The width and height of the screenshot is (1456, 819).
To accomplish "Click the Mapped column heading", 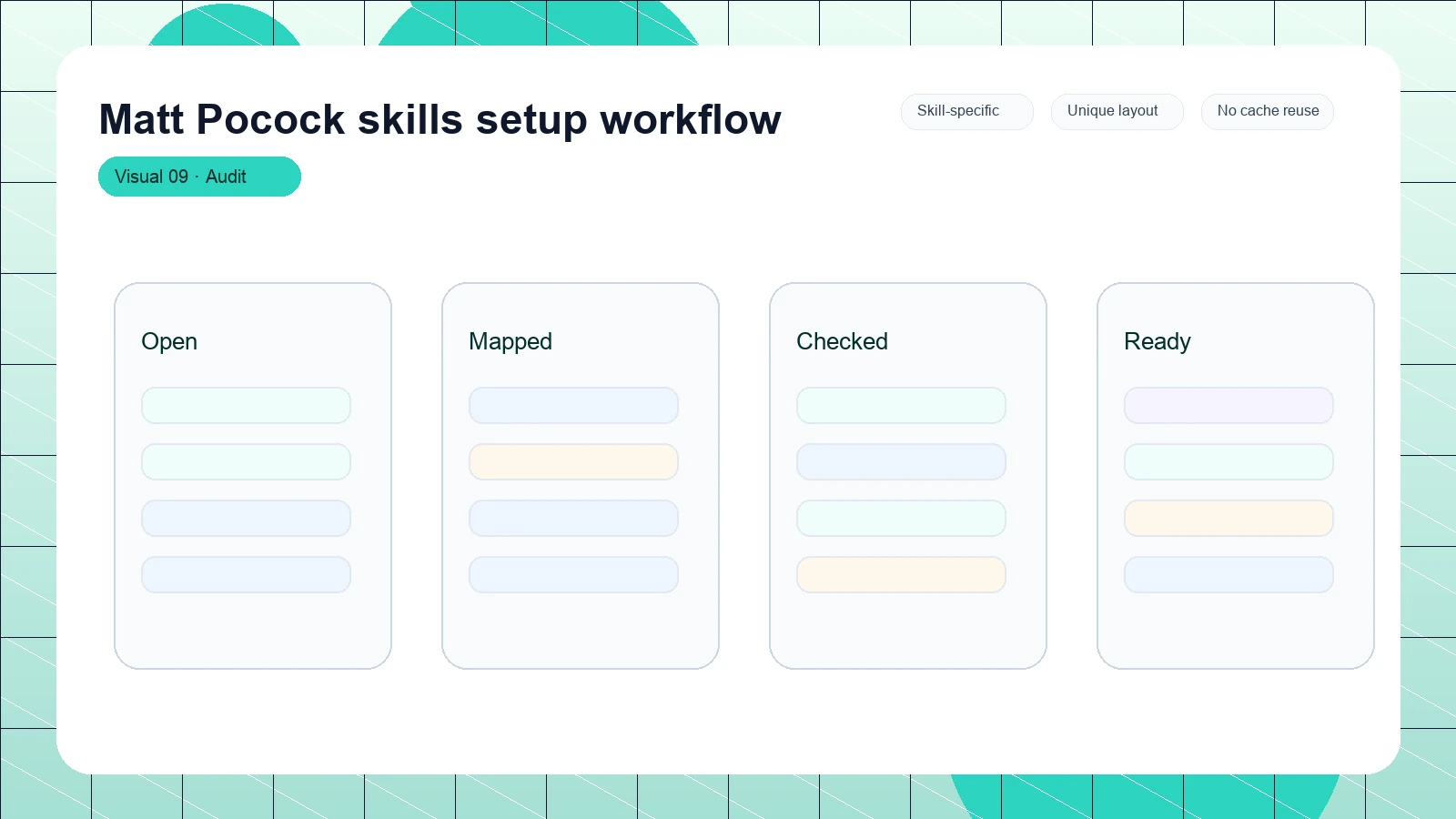I will pyautogui.click(x=511, y=341).
